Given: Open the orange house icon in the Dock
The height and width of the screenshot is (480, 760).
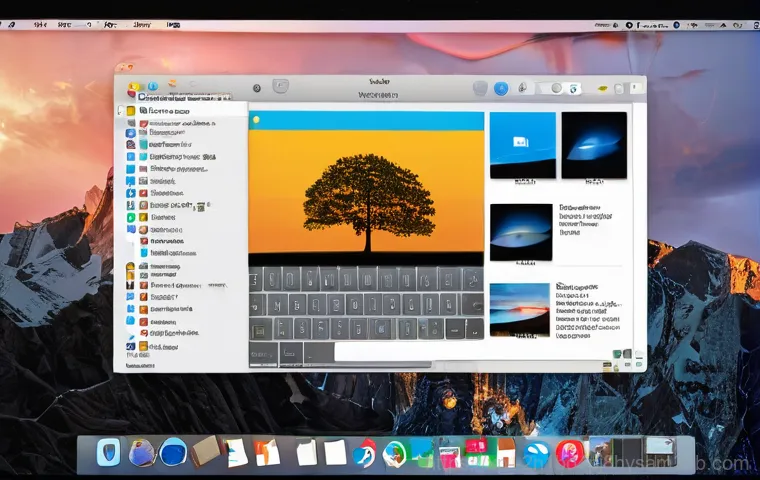Looking at the screenshot, I should pos(506,452).
